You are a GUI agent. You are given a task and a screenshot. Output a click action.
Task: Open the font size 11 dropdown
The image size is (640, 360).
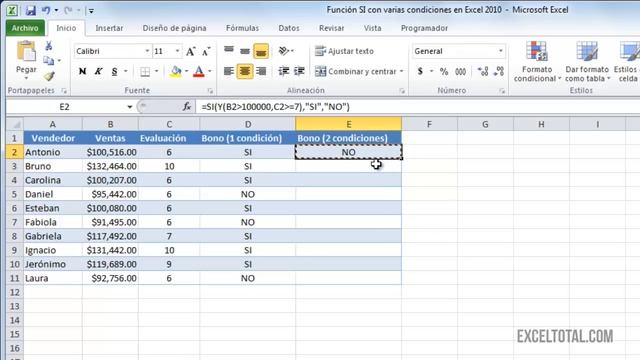pos(177,51)
